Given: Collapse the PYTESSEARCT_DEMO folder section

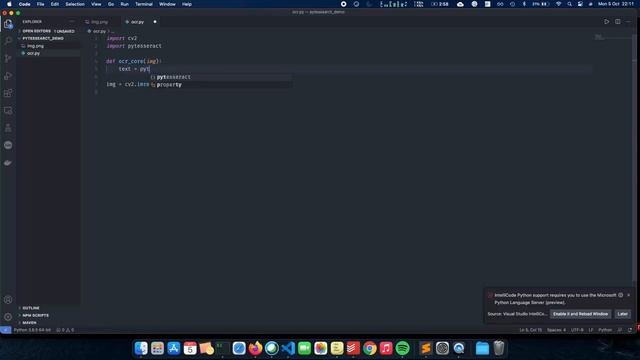Looking at the screenshot, I should tap(48, 38).
